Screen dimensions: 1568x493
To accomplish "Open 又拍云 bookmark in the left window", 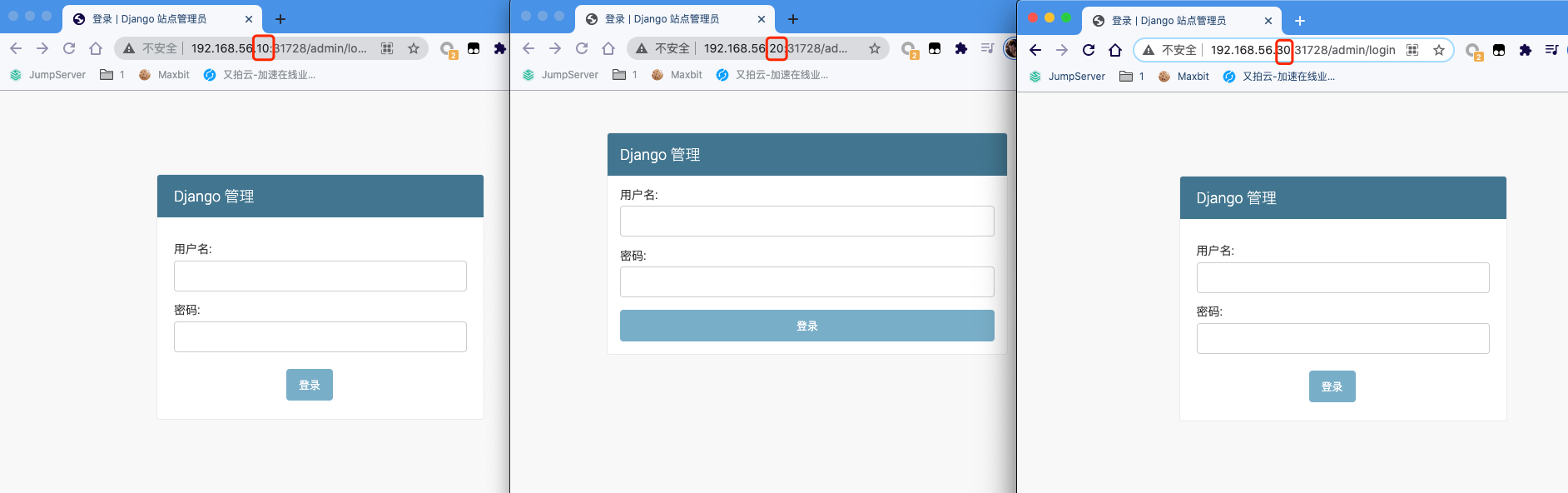I will click(x=260, y=75).
